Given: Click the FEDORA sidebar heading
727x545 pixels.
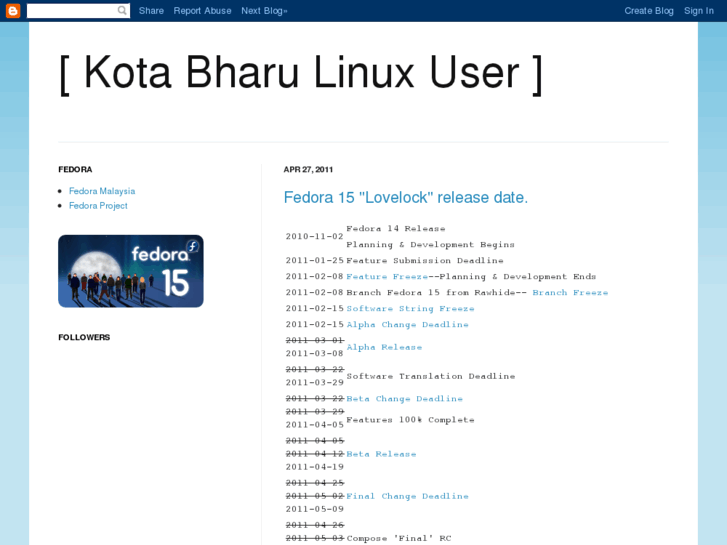Looking at the screenshot, I should pyautogui.click(x=75, y=170).
